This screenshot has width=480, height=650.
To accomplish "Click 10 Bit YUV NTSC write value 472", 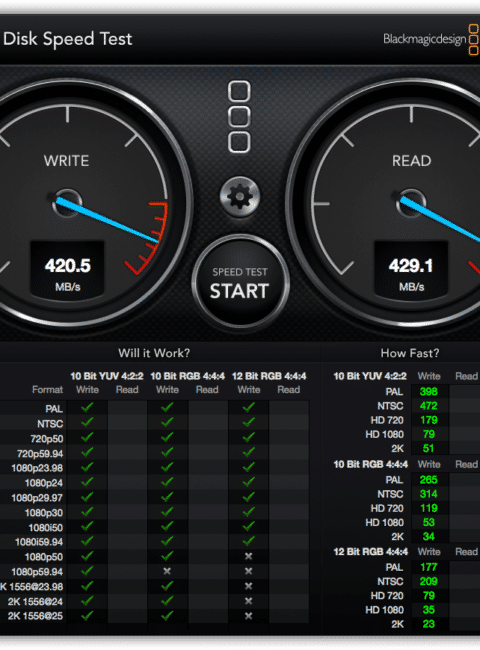I will point(429,406).
